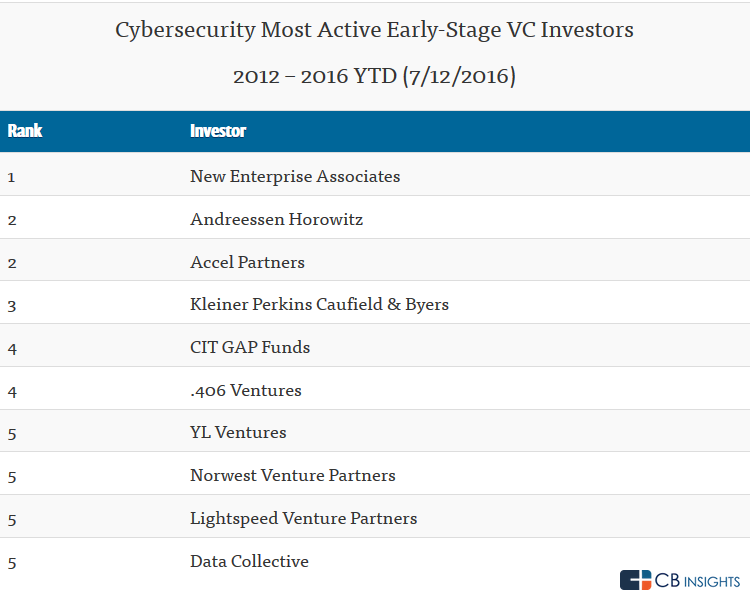Select YL Ventures in the table

coord(238,432)
